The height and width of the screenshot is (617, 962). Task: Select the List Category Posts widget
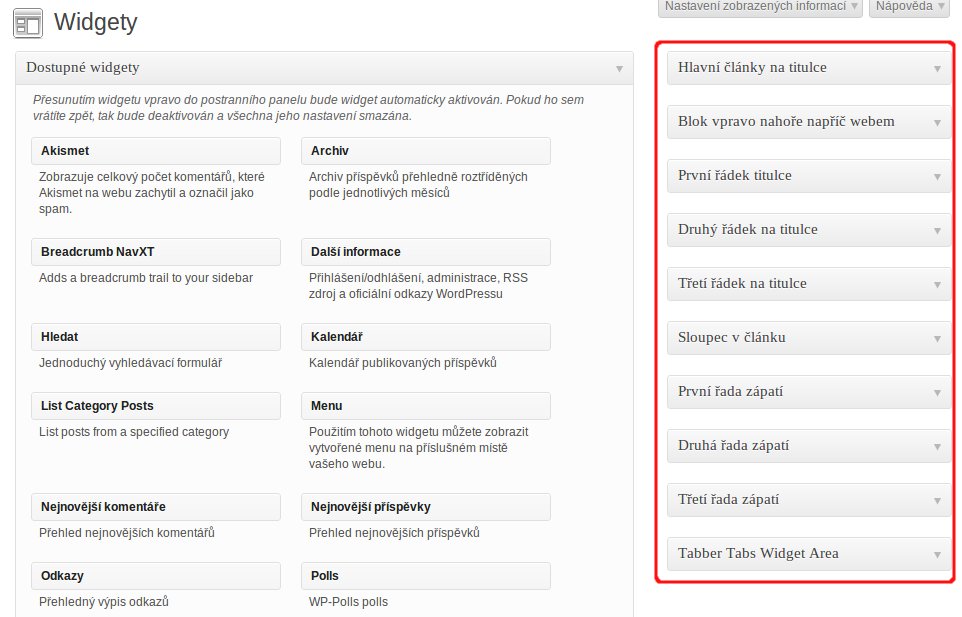pyautogui.click(x=156, y=406)
